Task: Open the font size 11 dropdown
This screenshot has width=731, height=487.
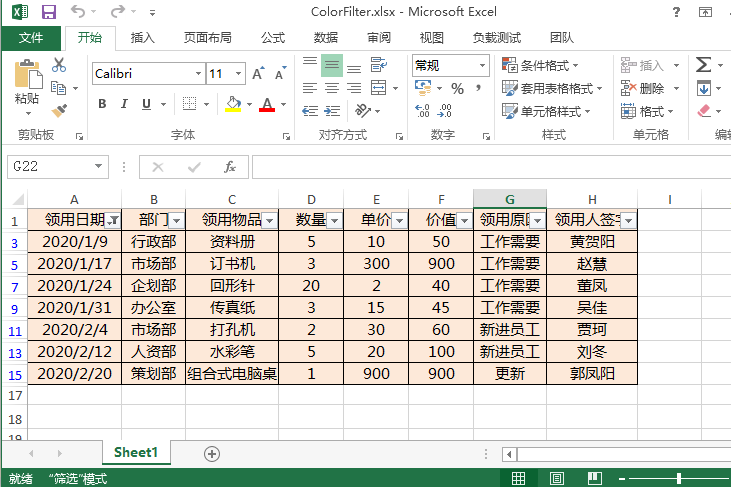Action: [238, 74]
